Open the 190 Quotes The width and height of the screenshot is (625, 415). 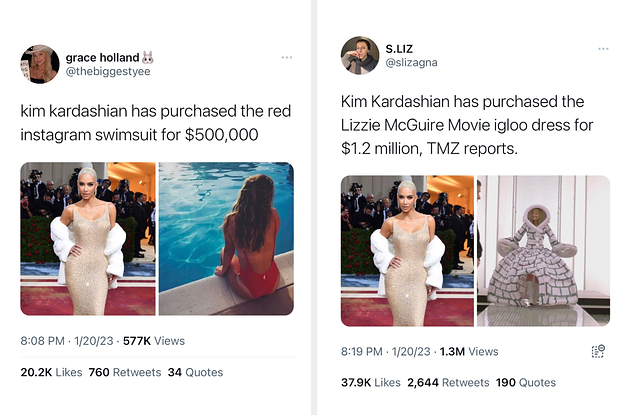(523, 382)
